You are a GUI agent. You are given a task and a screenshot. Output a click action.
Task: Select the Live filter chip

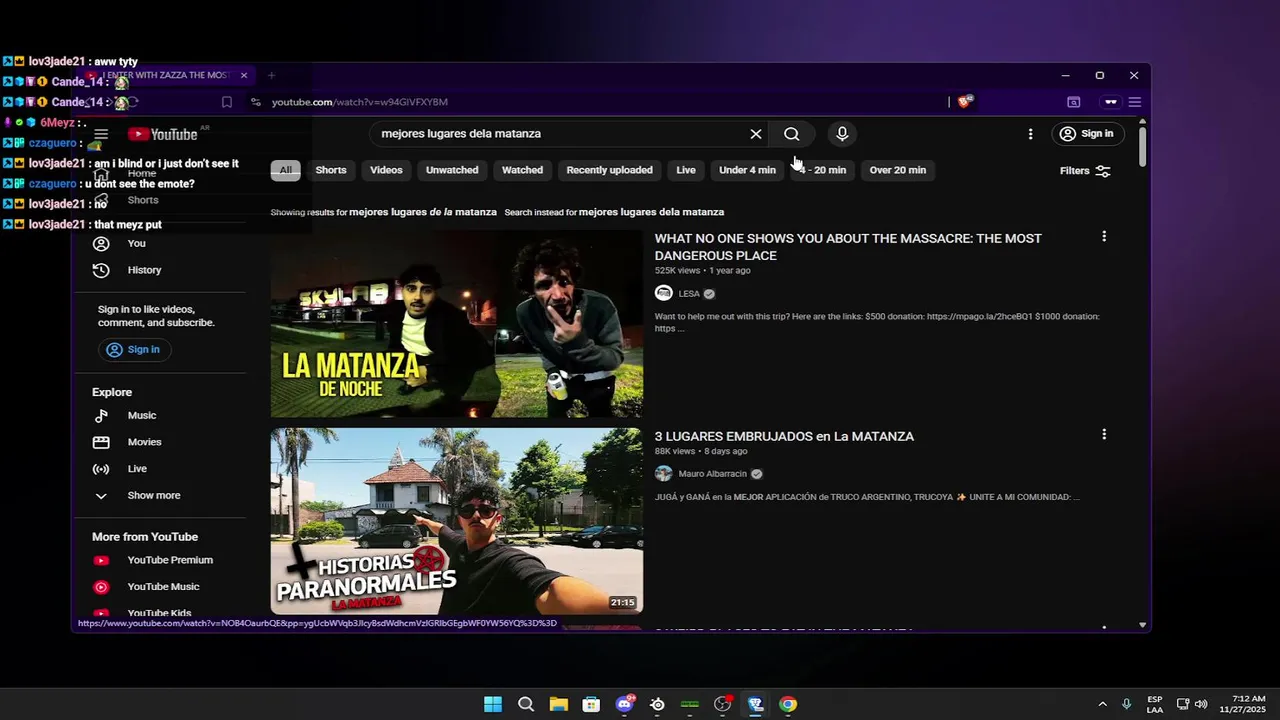click(686, 170)
